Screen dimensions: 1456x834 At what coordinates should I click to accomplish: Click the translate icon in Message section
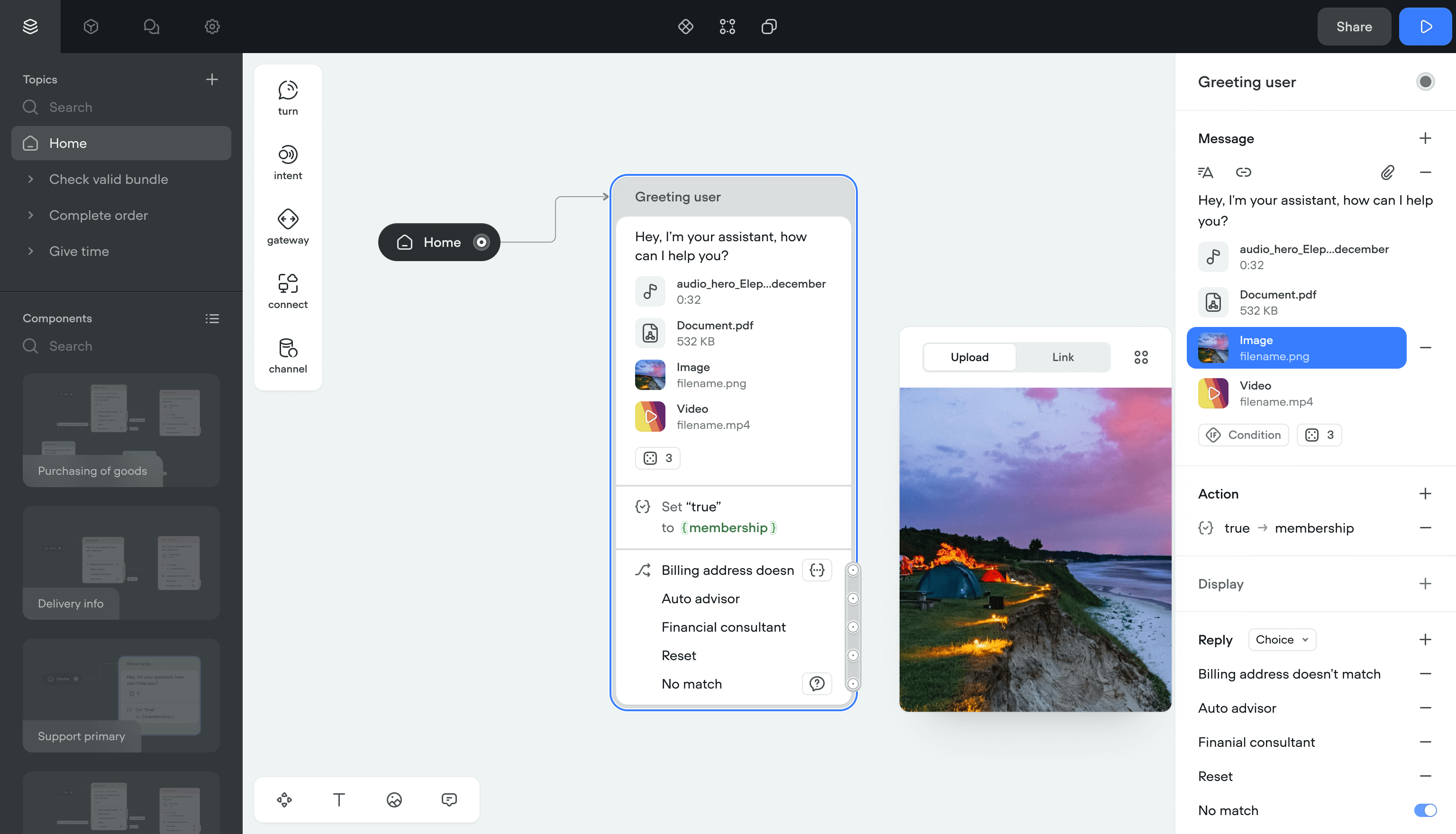1205,172
